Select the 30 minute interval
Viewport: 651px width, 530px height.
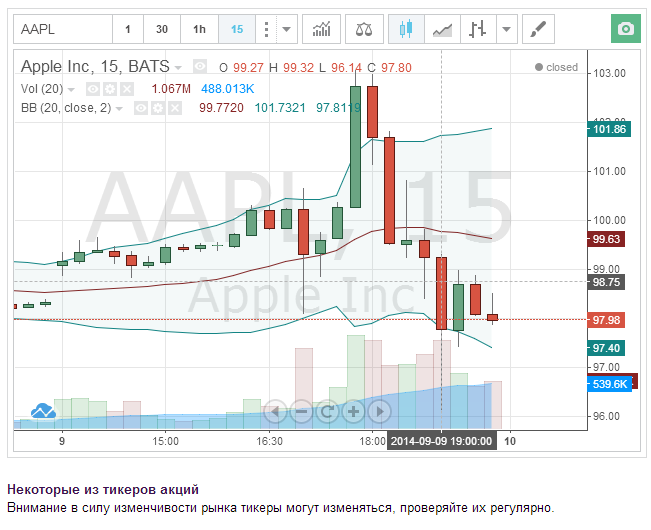pos(162,29)
